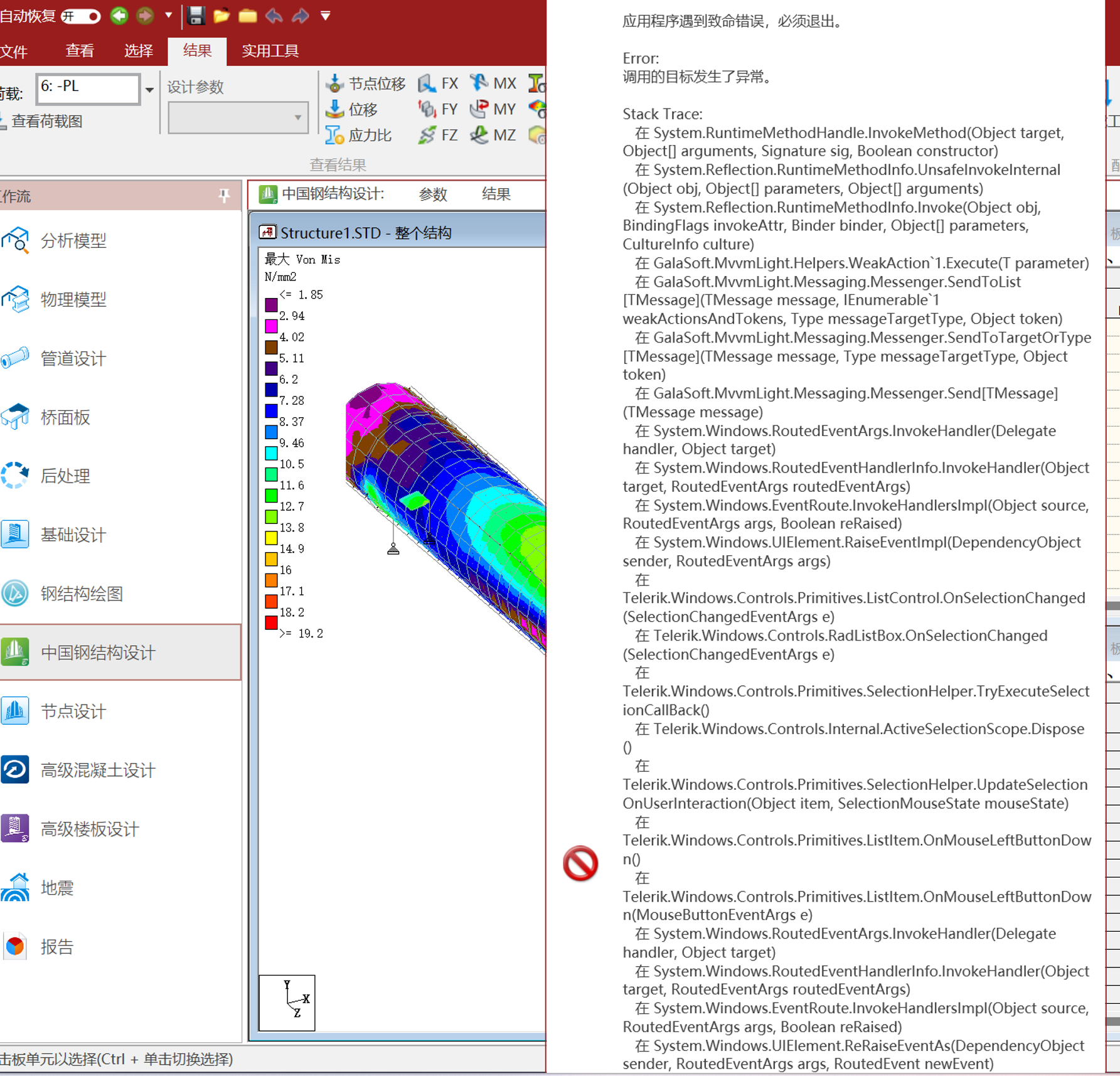1120x1076 pixels.
Task: Click the 位移 displacement icon
Action: pos(352,109)
